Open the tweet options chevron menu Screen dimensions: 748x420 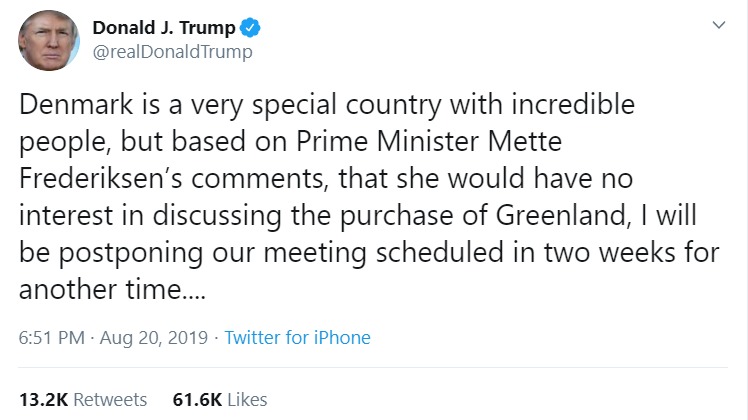point(717,27)
